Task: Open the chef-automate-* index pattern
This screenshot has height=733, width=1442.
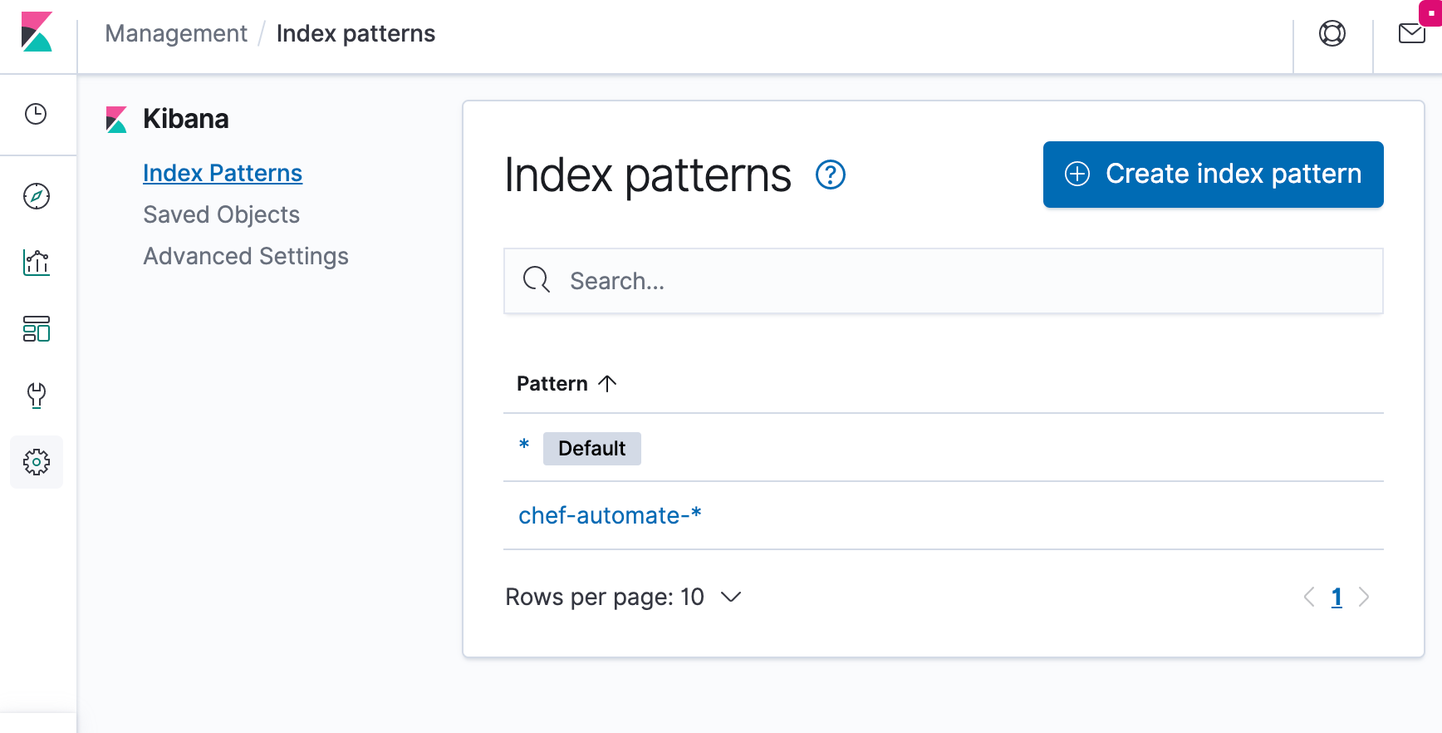Action: point(610,516)
